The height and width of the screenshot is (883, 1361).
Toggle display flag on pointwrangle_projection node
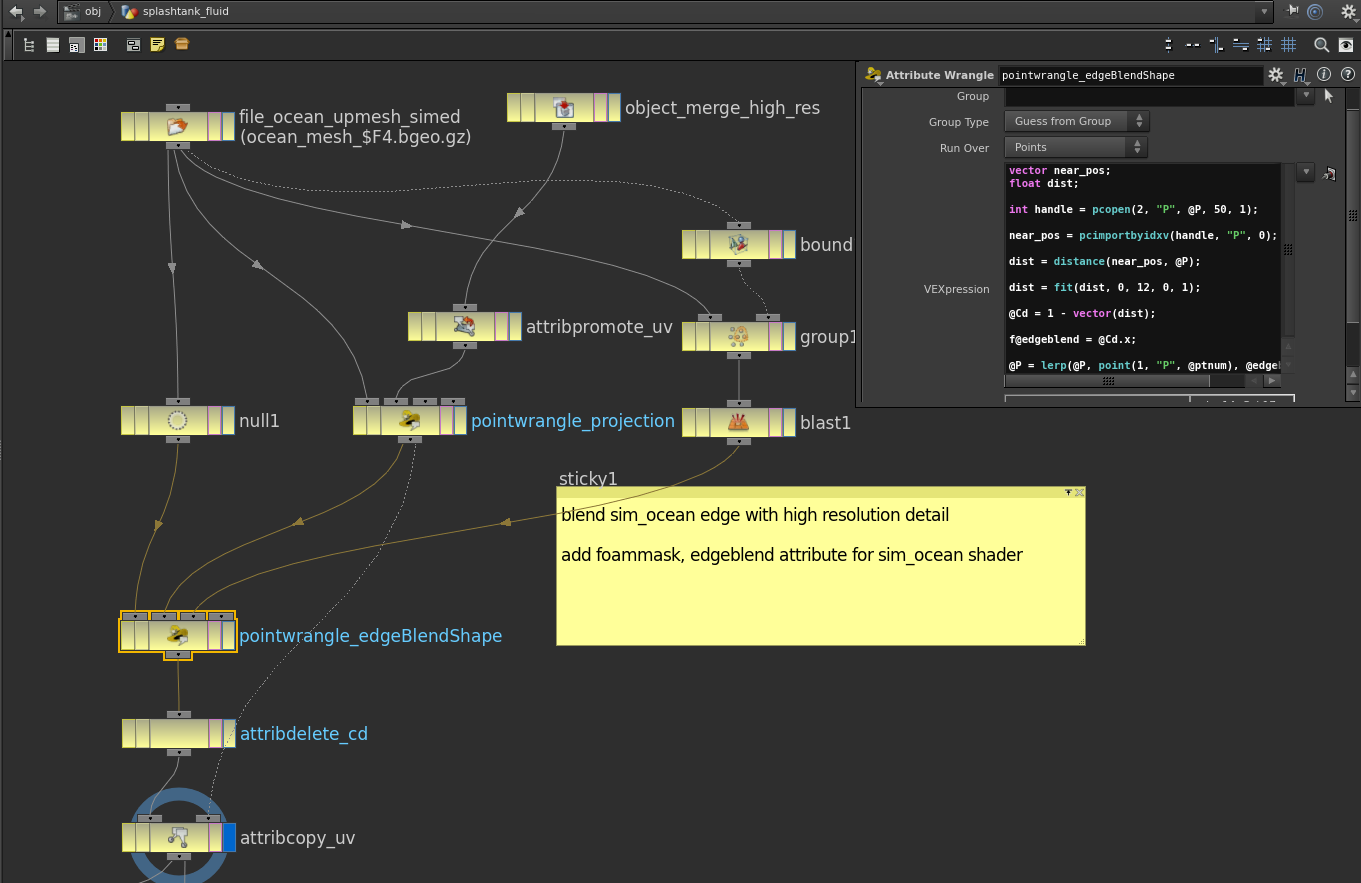point(460,420)
